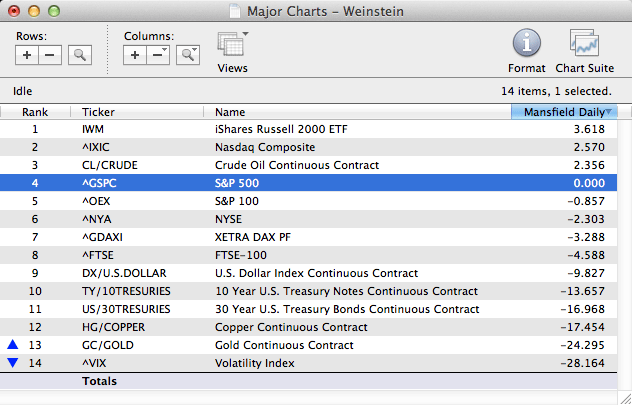Remove a row with the minus button
The height and width of the screenshot is (405, 632).
coord(50,55)
